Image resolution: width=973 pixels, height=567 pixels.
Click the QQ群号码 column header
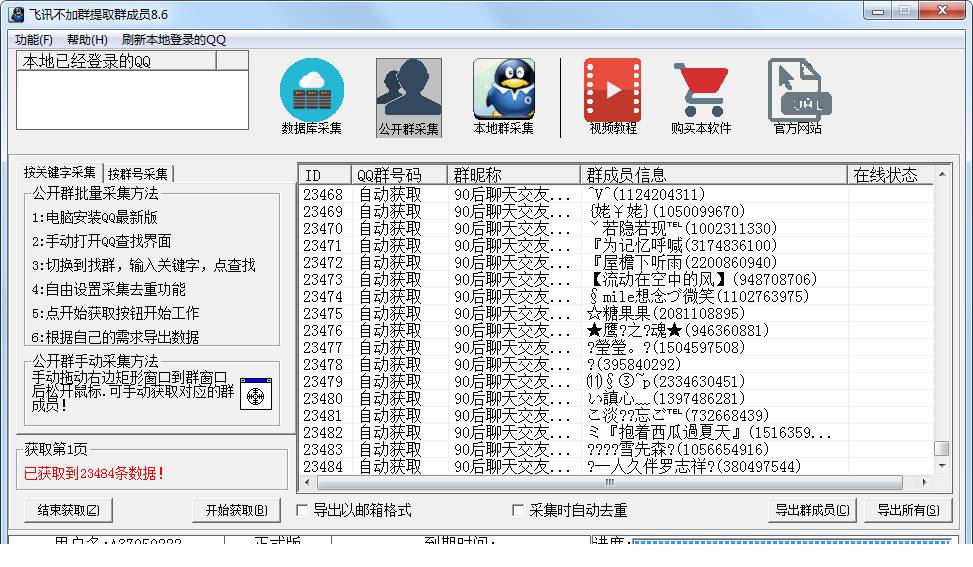tap(399, 175)
